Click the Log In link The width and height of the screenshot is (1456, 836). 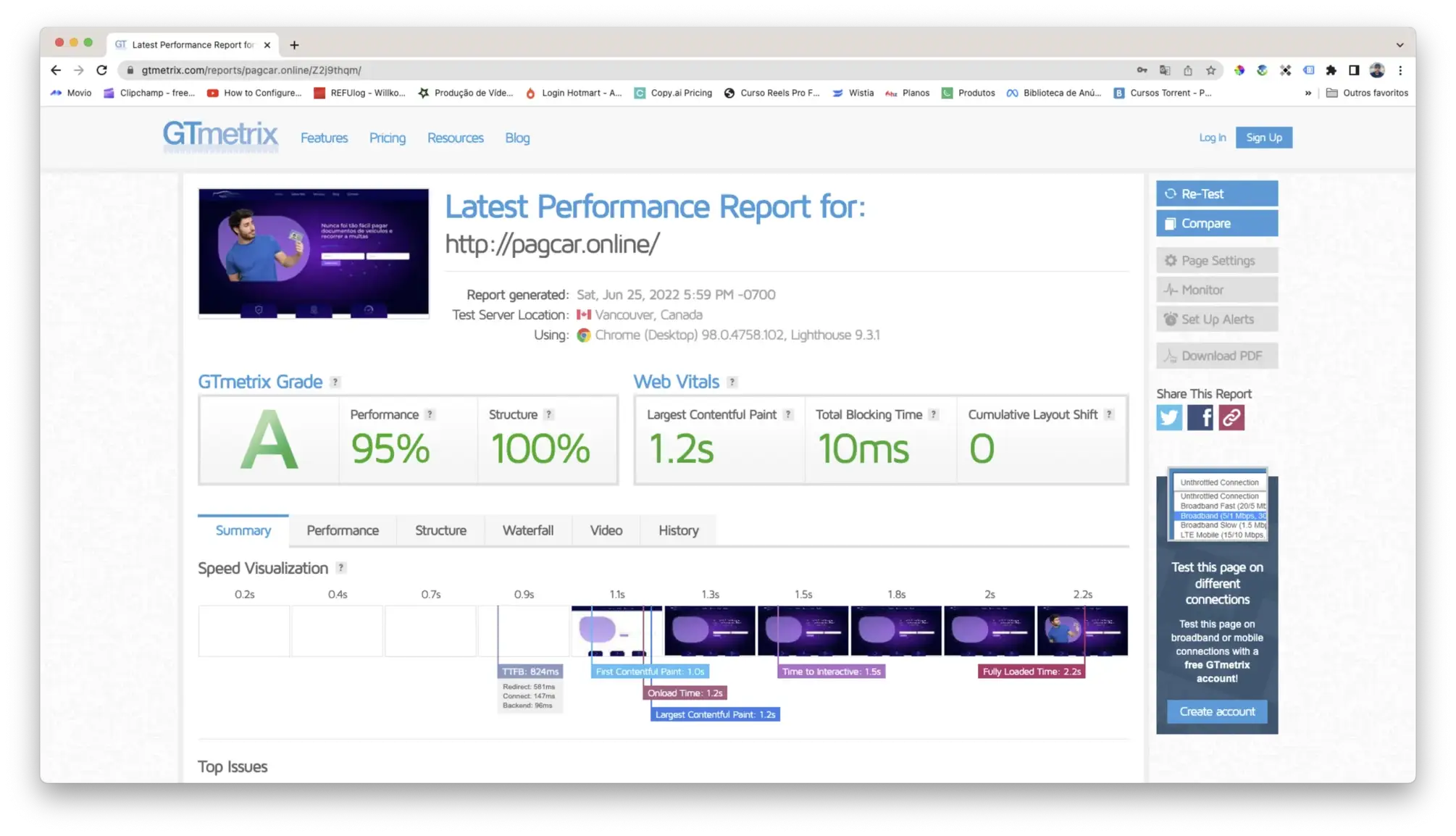(1212, 138)
